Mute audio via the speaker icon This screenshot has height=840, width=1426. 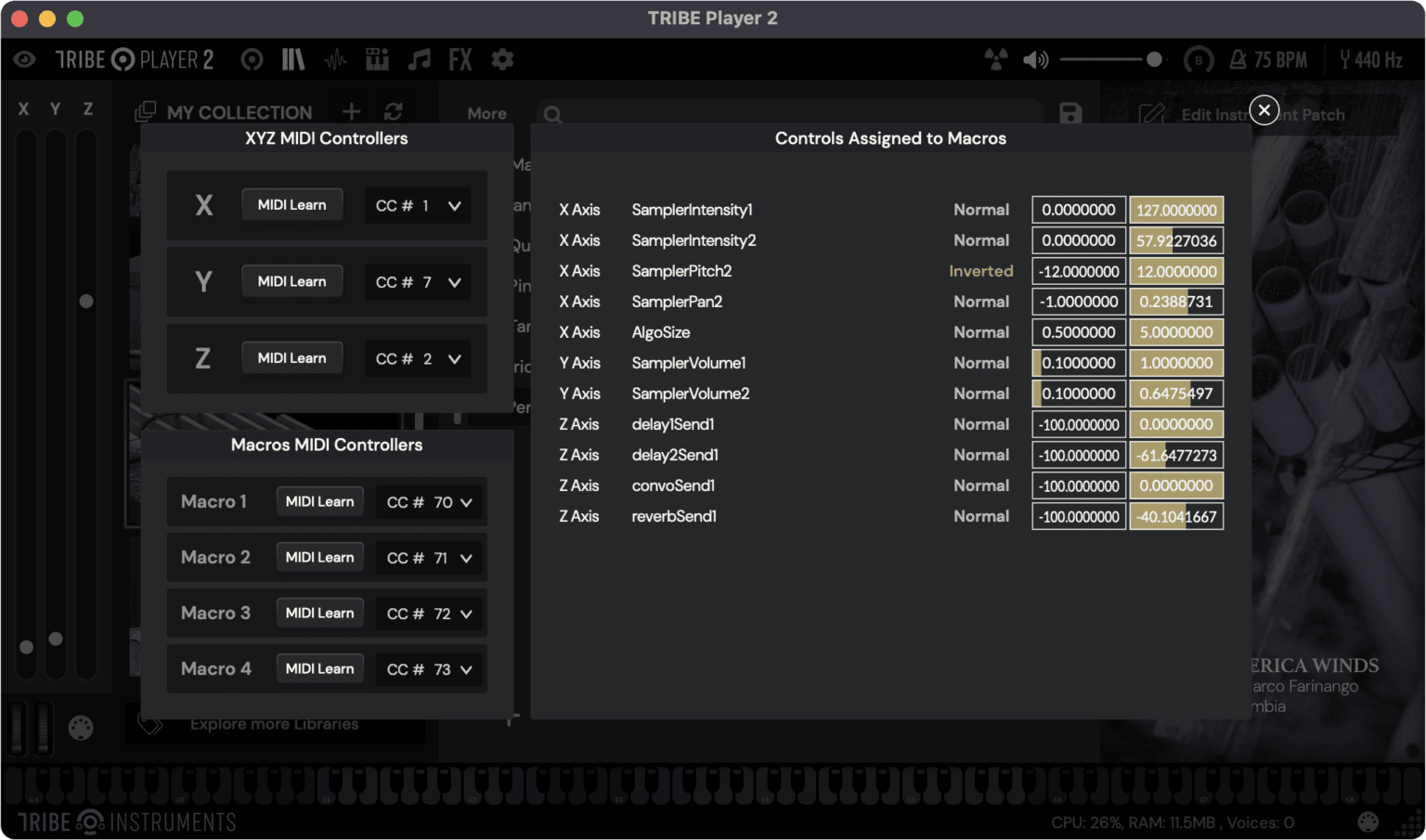point(1034,59)
